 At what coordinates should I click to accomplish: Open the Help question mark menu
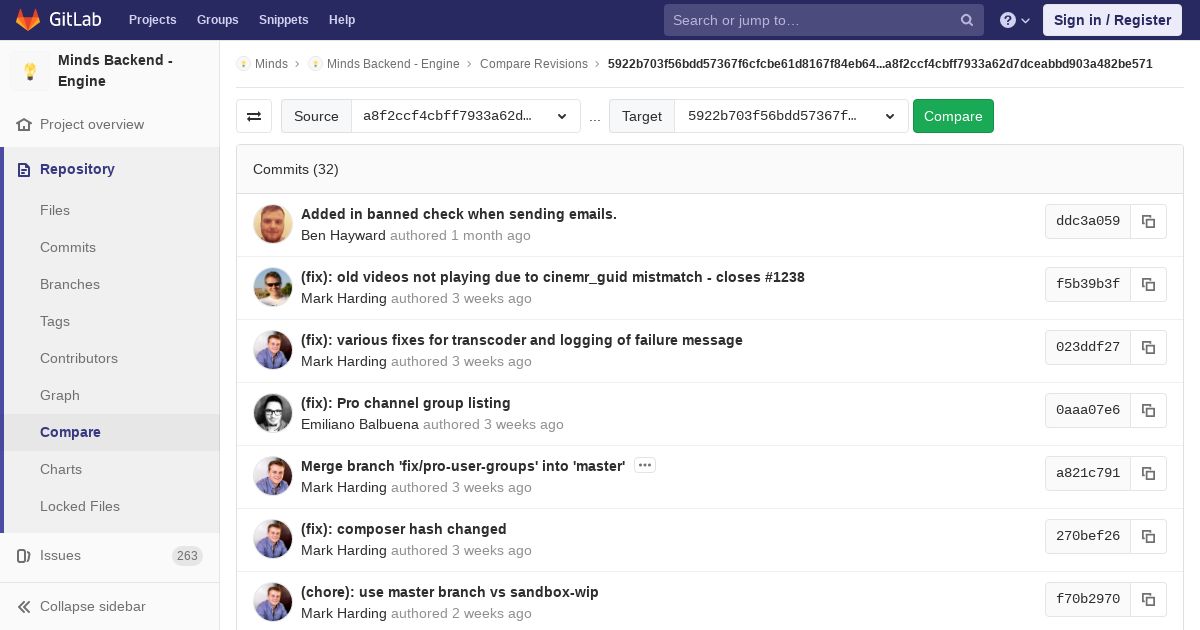pyautogui.click(x=1015, y=20)
